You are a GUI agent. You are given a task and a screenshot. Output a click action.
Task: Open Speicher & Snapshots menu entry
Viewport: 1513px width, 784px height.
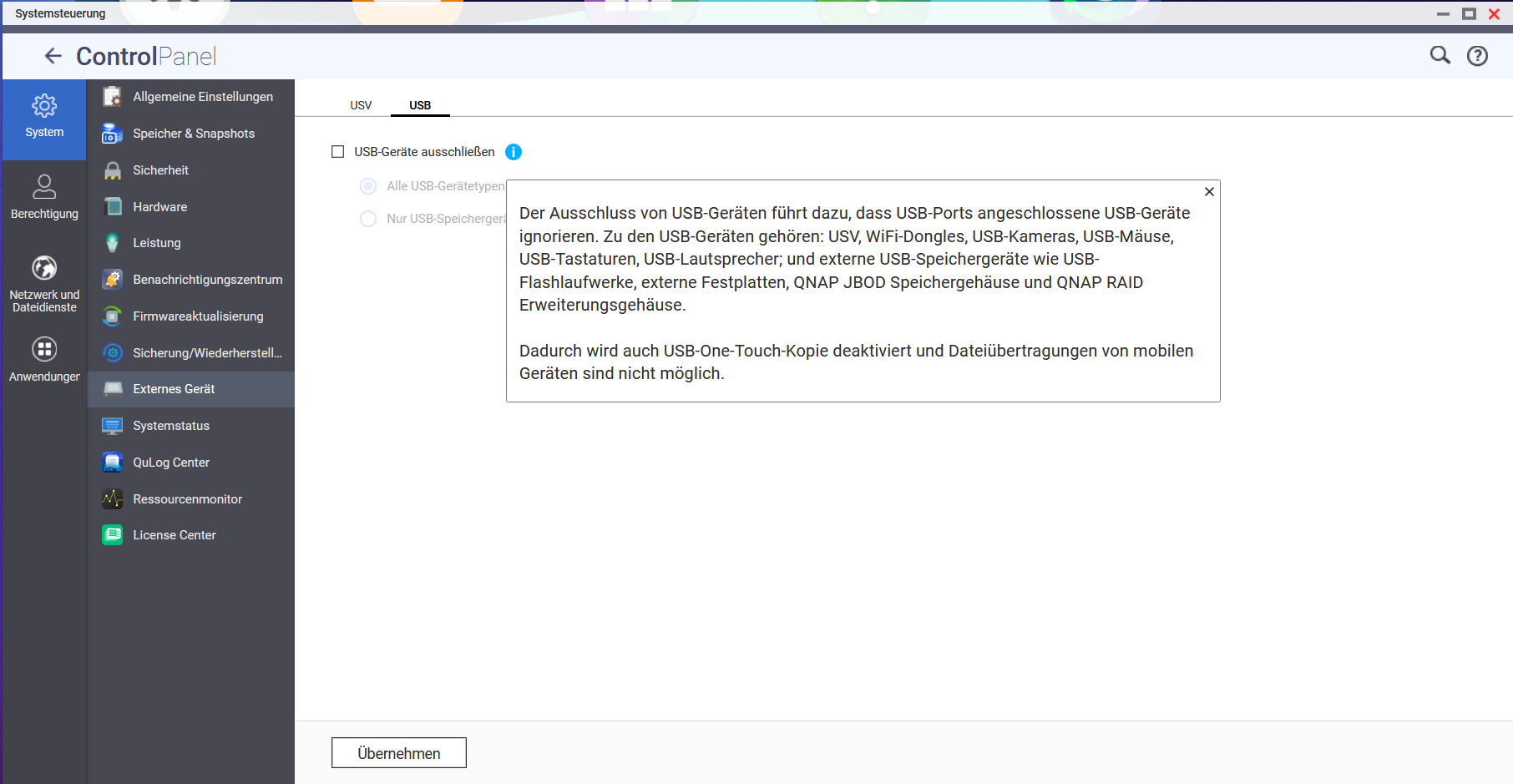191,134
